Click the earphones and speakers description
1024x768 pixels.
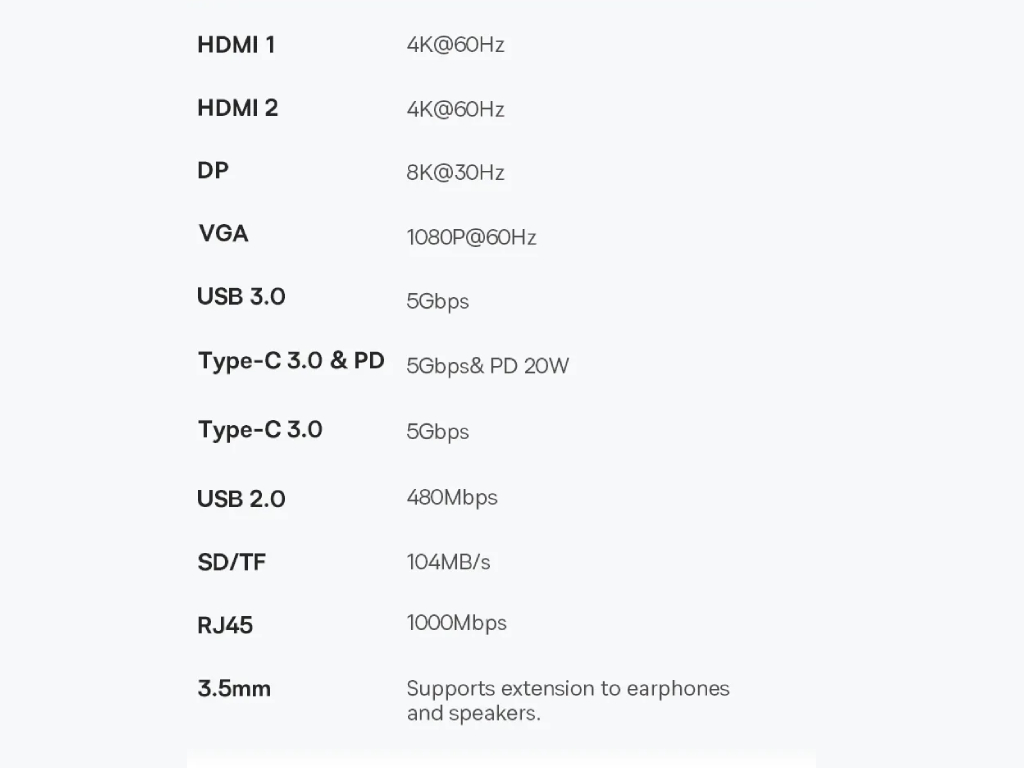[x=568, y=701]
